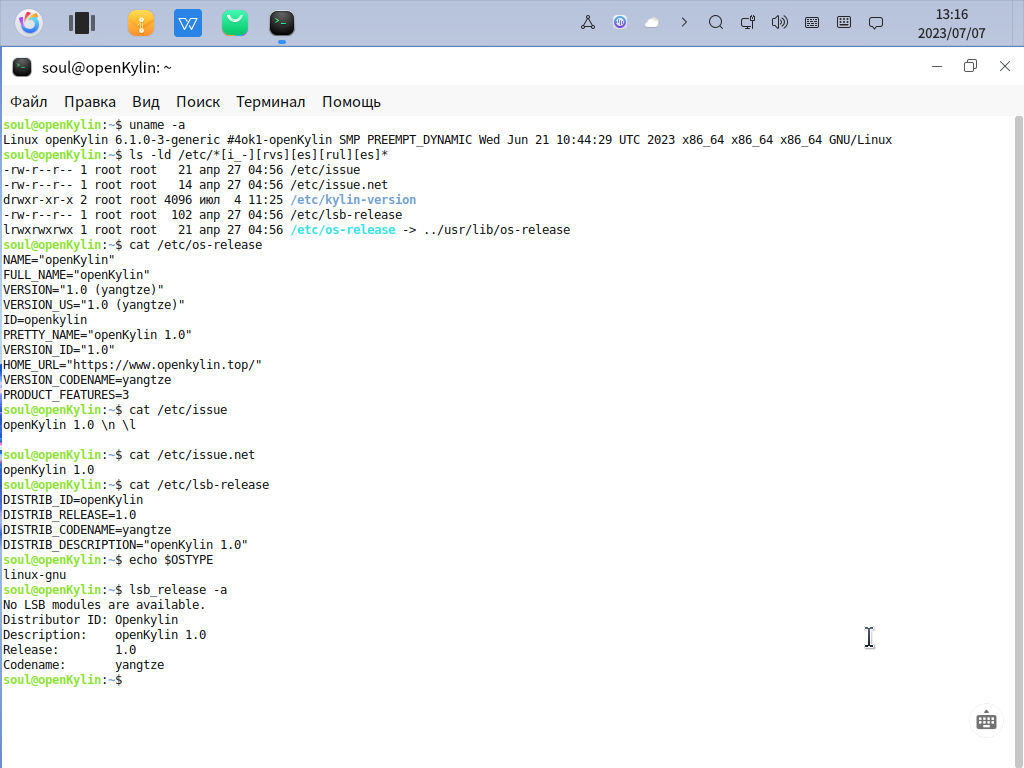Open the multitasking view icon in panel
Viewport: 1024px width, 768px height.
pos(82,23)
